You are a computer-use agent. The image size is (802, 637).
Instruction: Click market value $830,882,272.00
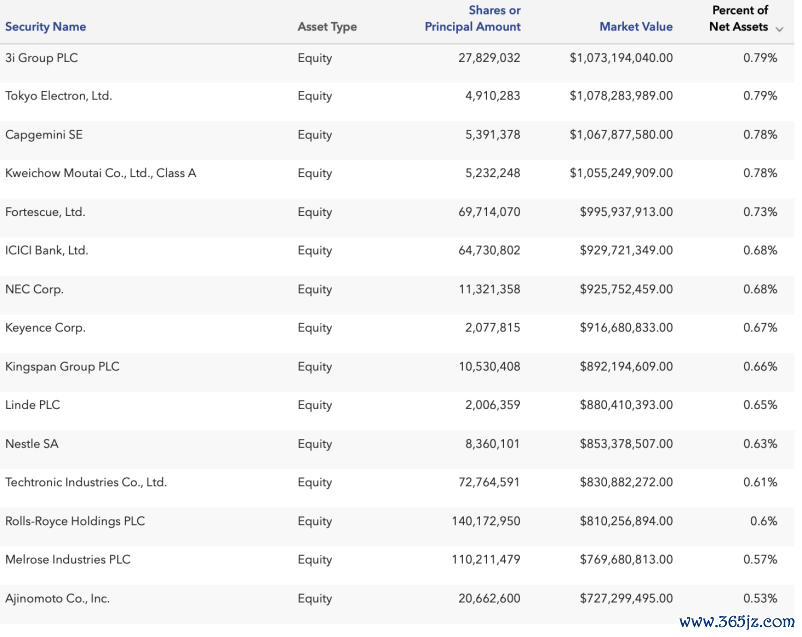coord(626,482)
